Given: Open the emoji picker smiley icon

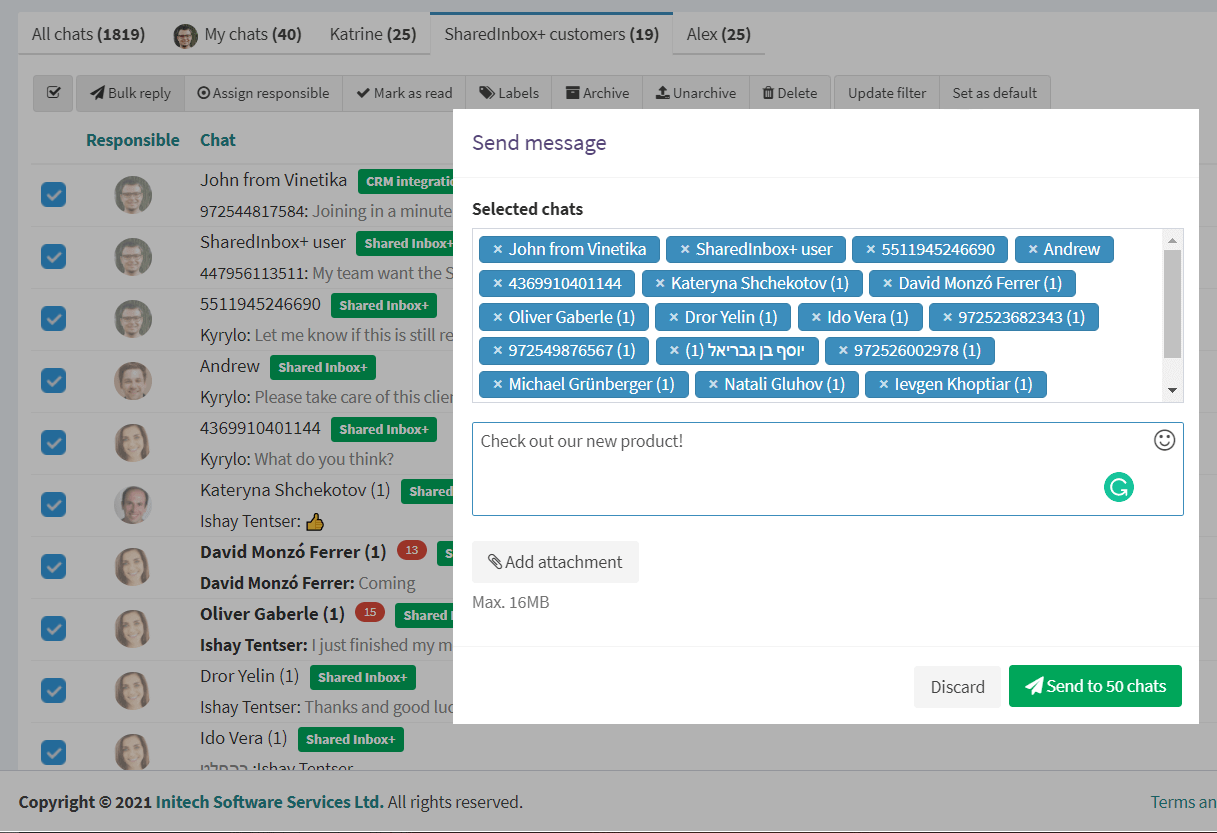Looking at the screenshot, I should 1163,439.
